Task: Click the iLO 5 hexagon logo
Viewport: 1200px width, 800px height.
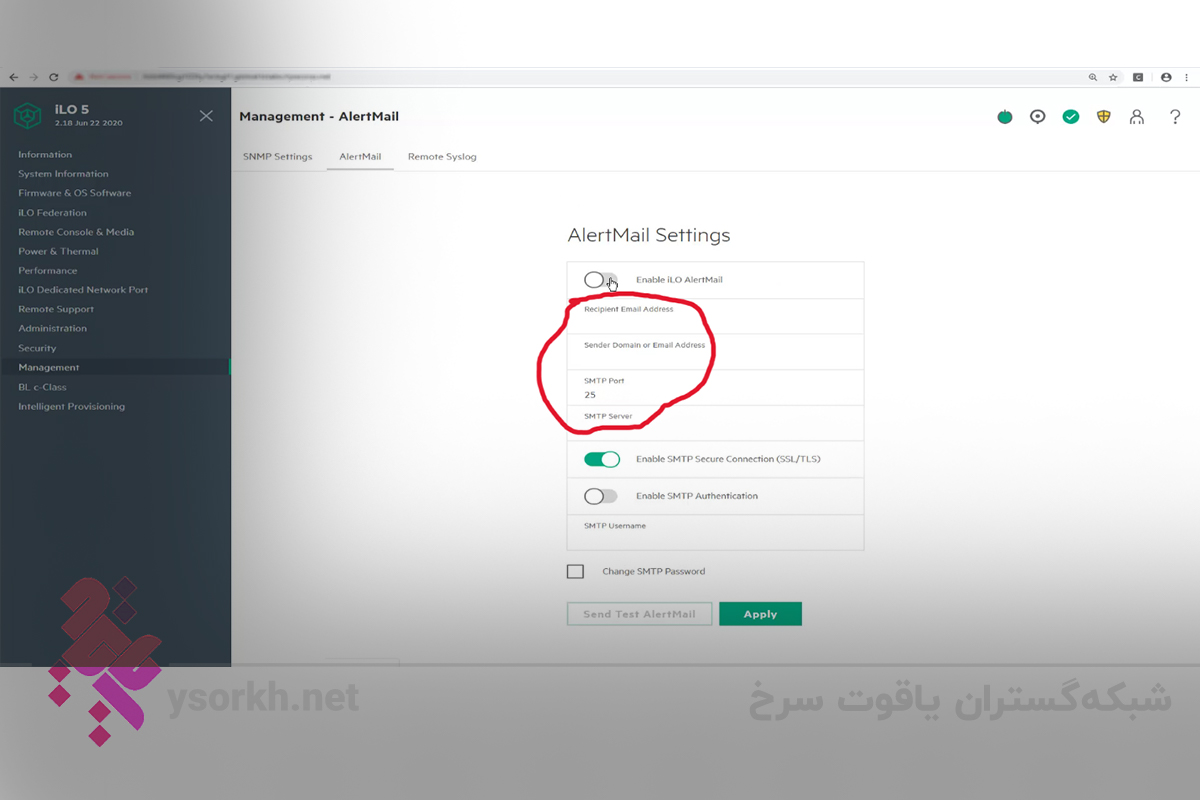Action: (x=28, y=116)
